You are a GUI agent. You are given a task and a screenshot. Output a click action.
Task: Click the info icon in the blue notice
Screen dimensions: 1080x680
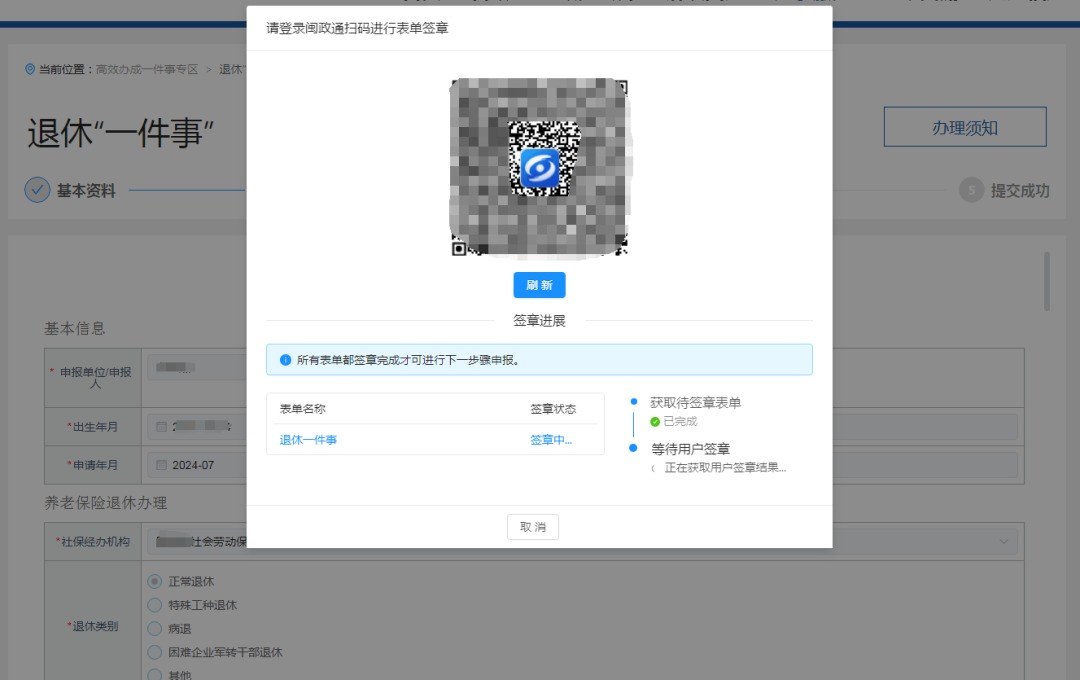click(285, 360)
